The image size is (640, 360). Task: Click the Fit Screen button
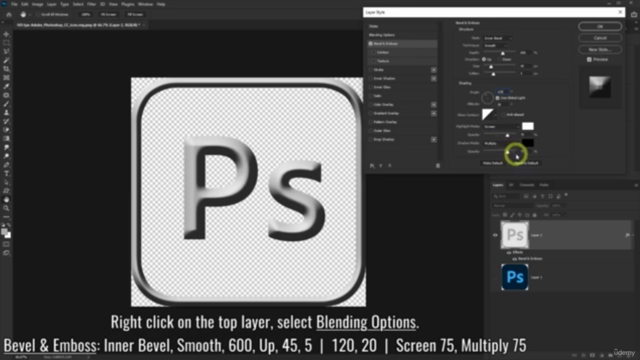108,15
